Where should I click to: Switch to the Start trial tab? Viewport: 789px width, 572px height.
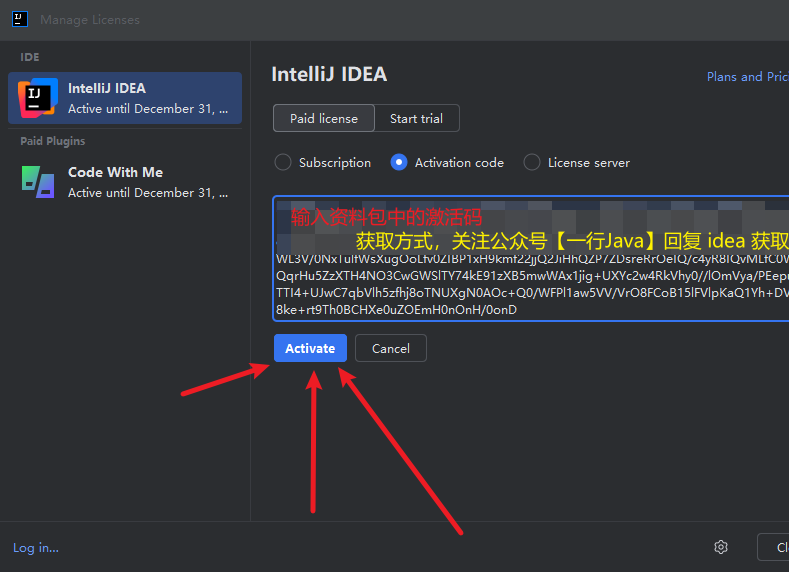pyautogui.click(x=417, y=118)
